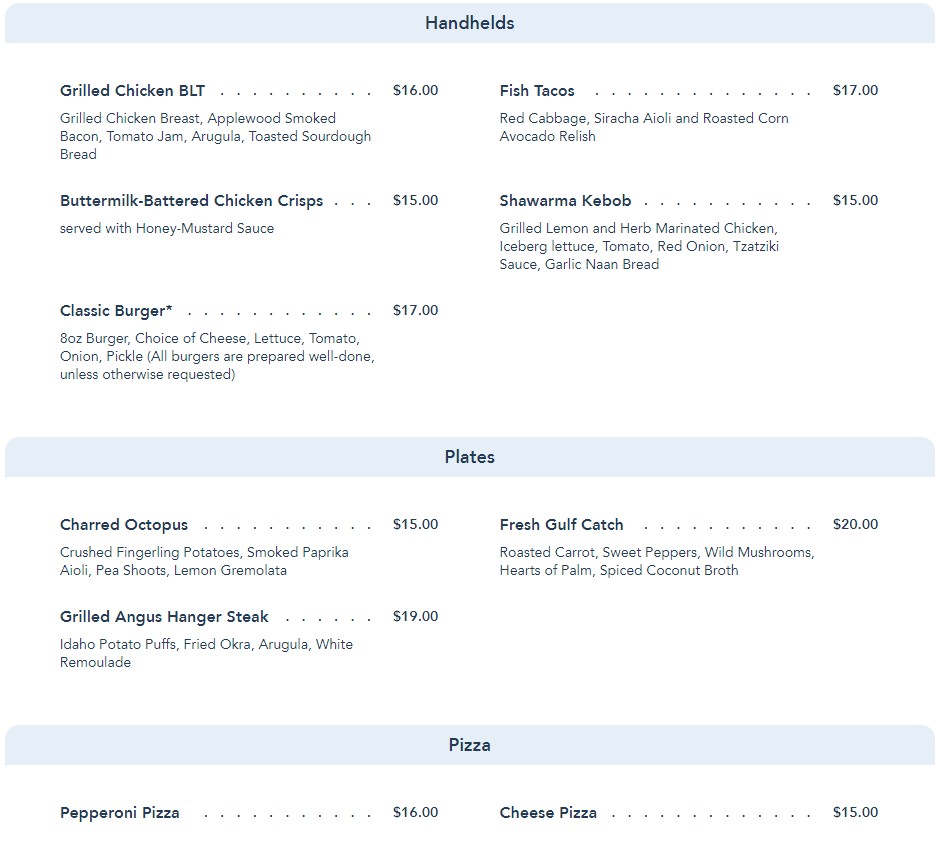The width and height of the screenshot is (936, 867).
Task: Select the Shawarma Kebob item
Action: [565, 201]
